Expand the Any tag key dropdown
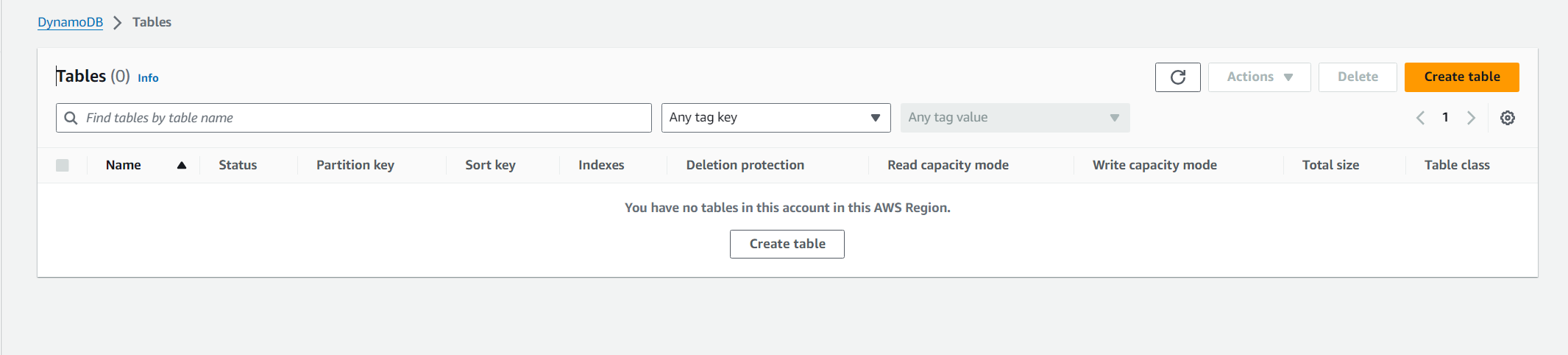Image resolution: width=1568 pixels, height=355 pixels. [x=776, y=118]
